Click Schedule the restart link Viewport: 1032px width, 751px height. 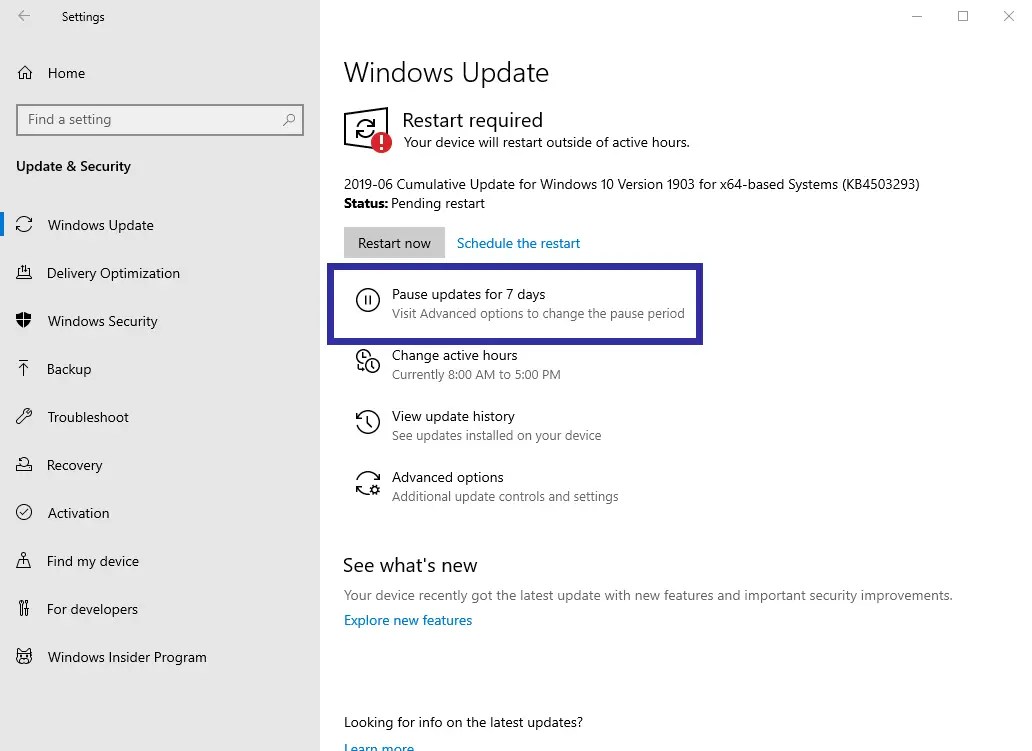tap(519, 244)
